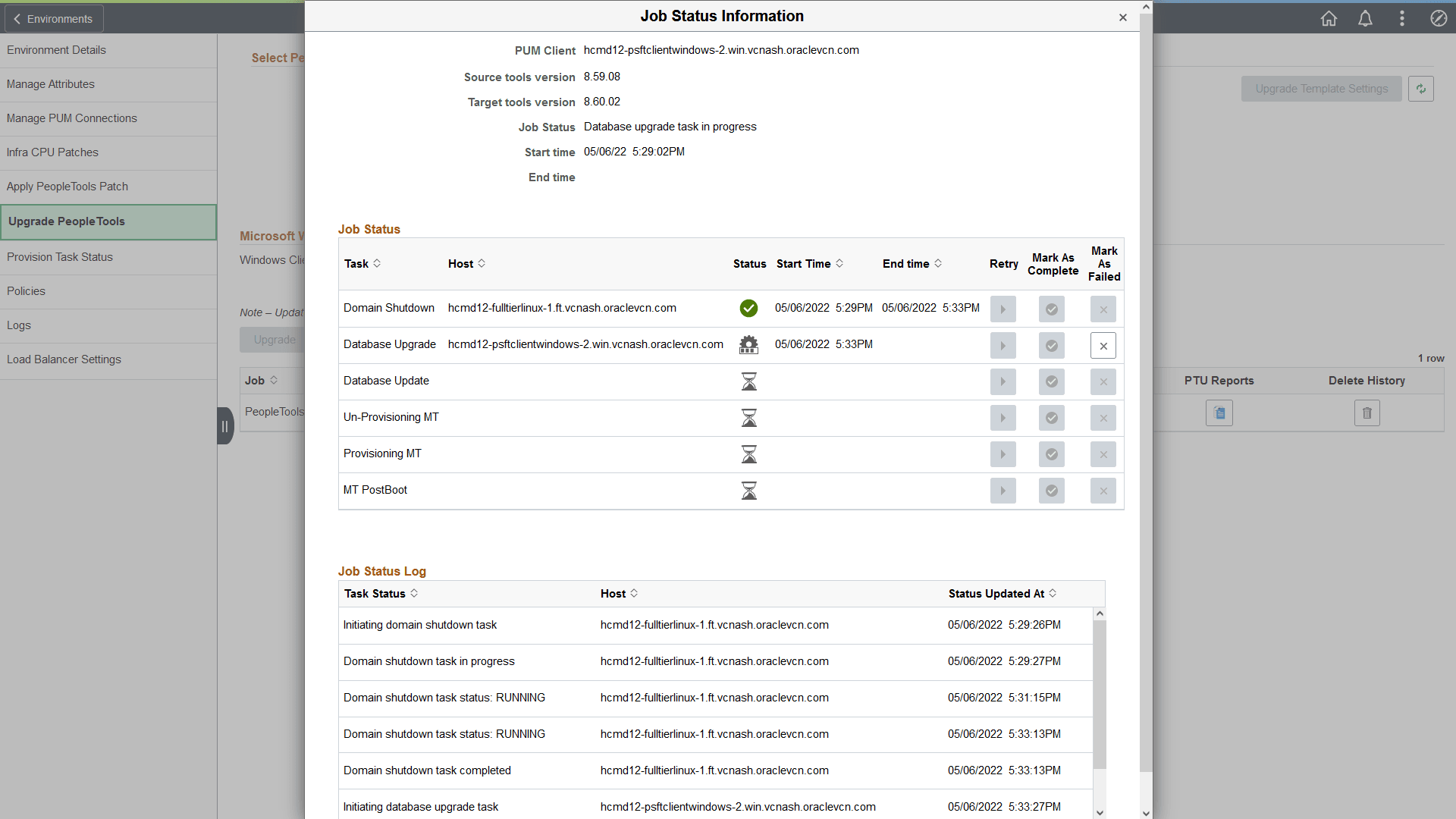Navigate back to Environments

click(x=53, y=18)
